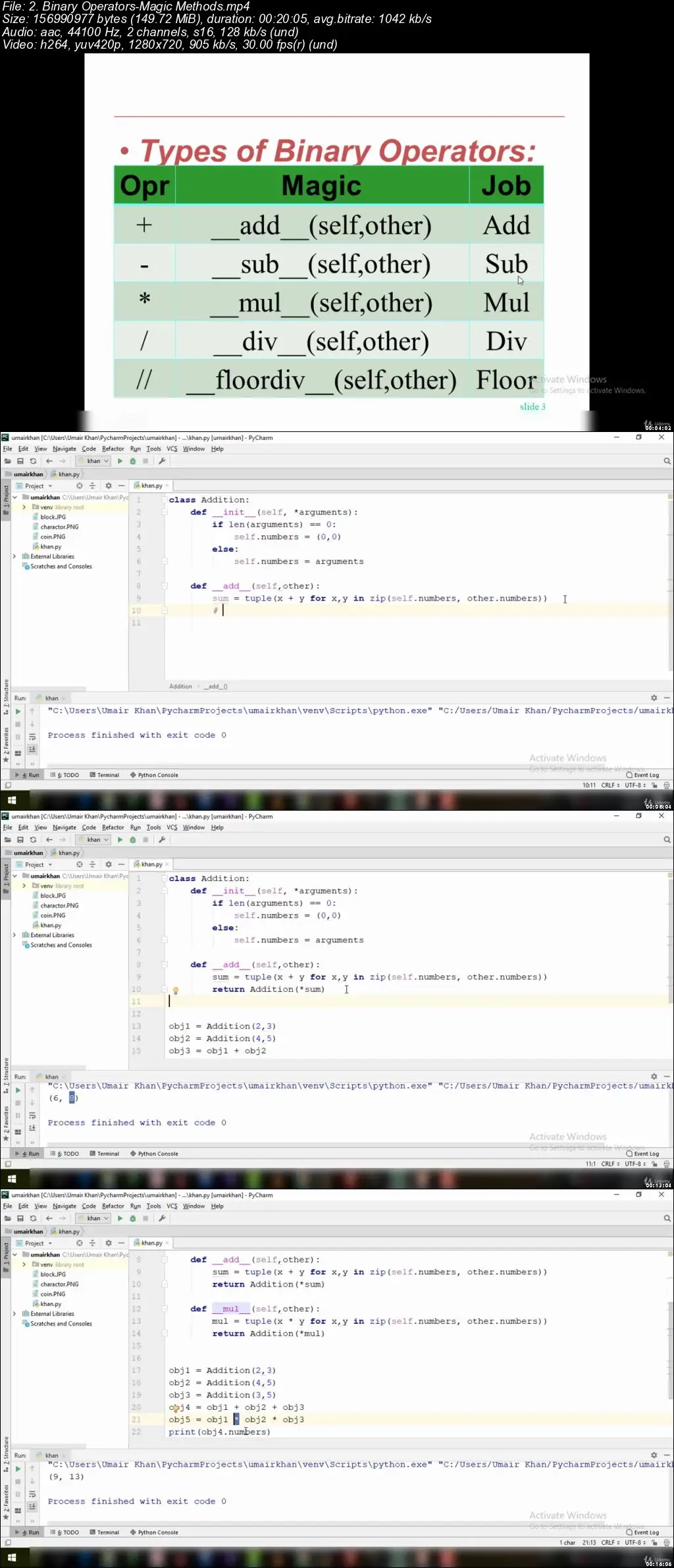The image size is (674, 1568).
Task: Open CRLF line separator selector in 00:13:04 frame
Action: 610,1164
